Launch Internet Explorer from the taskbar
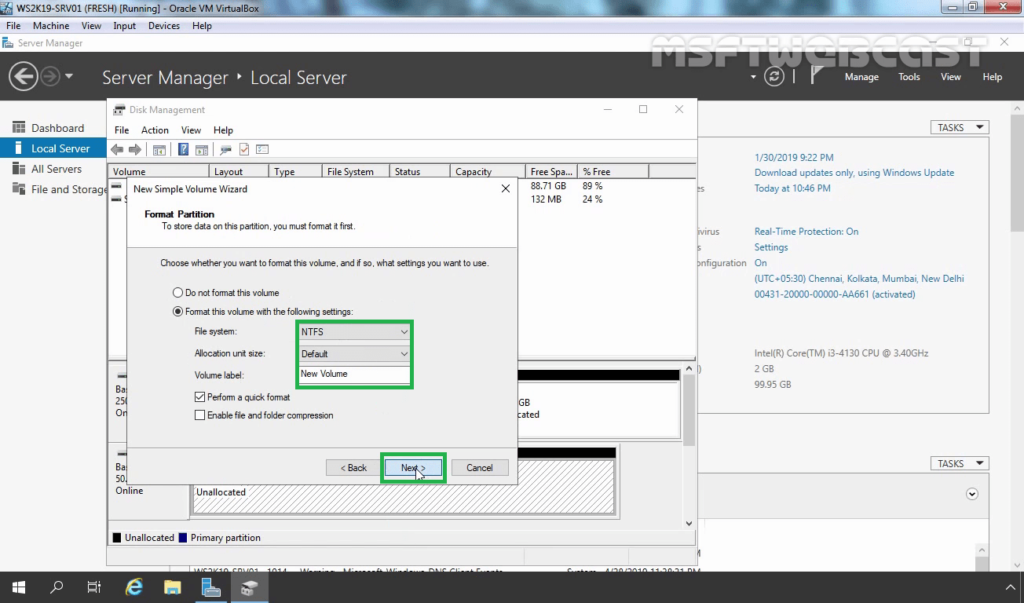This screenshot has height=603, width=1024. coord(134,587)
